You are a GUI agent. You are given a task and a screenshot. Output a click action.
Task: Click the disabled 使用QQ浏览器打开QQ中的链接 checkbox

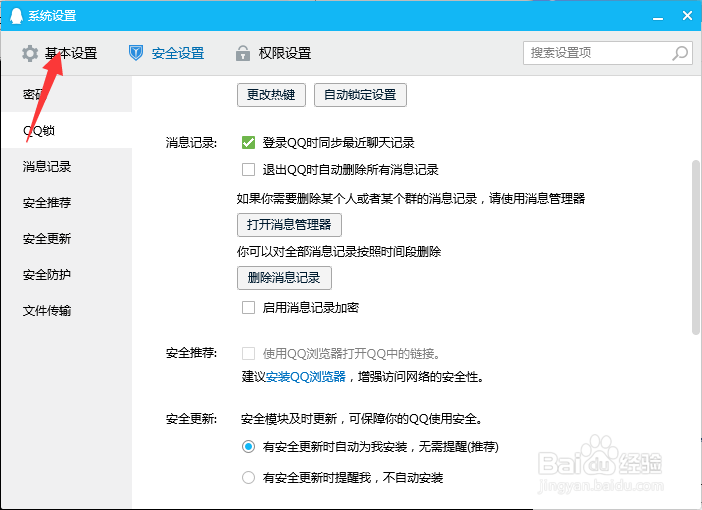point(248,354)
